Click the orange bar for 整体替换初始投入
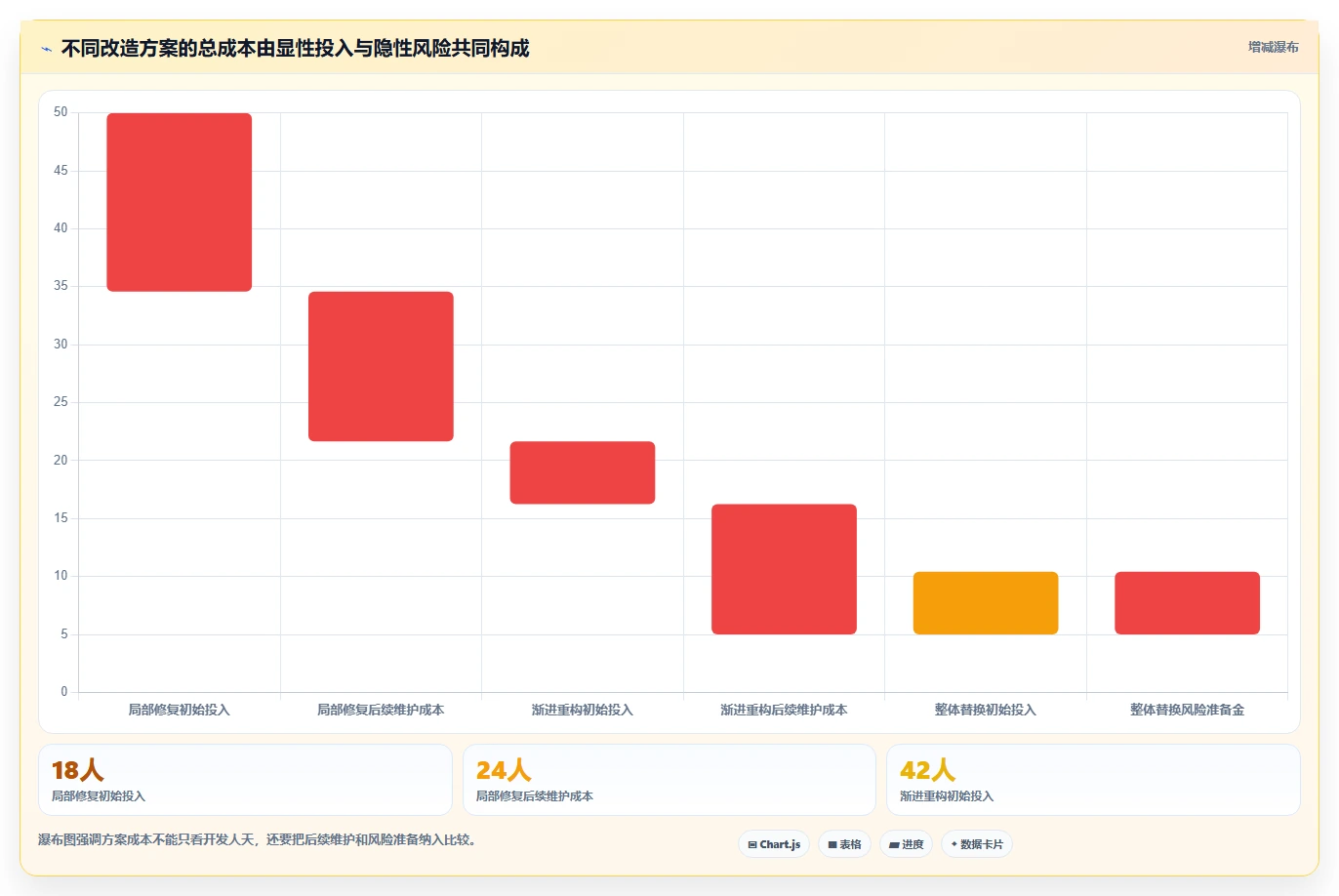The width and height of the screenshot is (1339, 896). 986,603
